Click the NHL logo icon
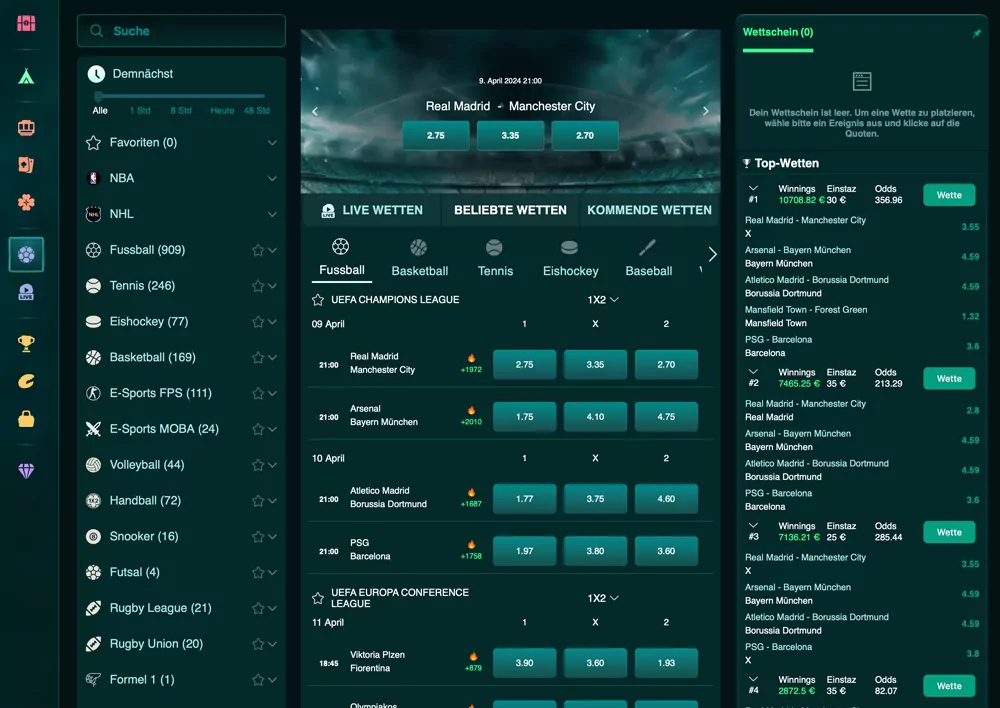 pyautogui.click(x=93, y=214)
